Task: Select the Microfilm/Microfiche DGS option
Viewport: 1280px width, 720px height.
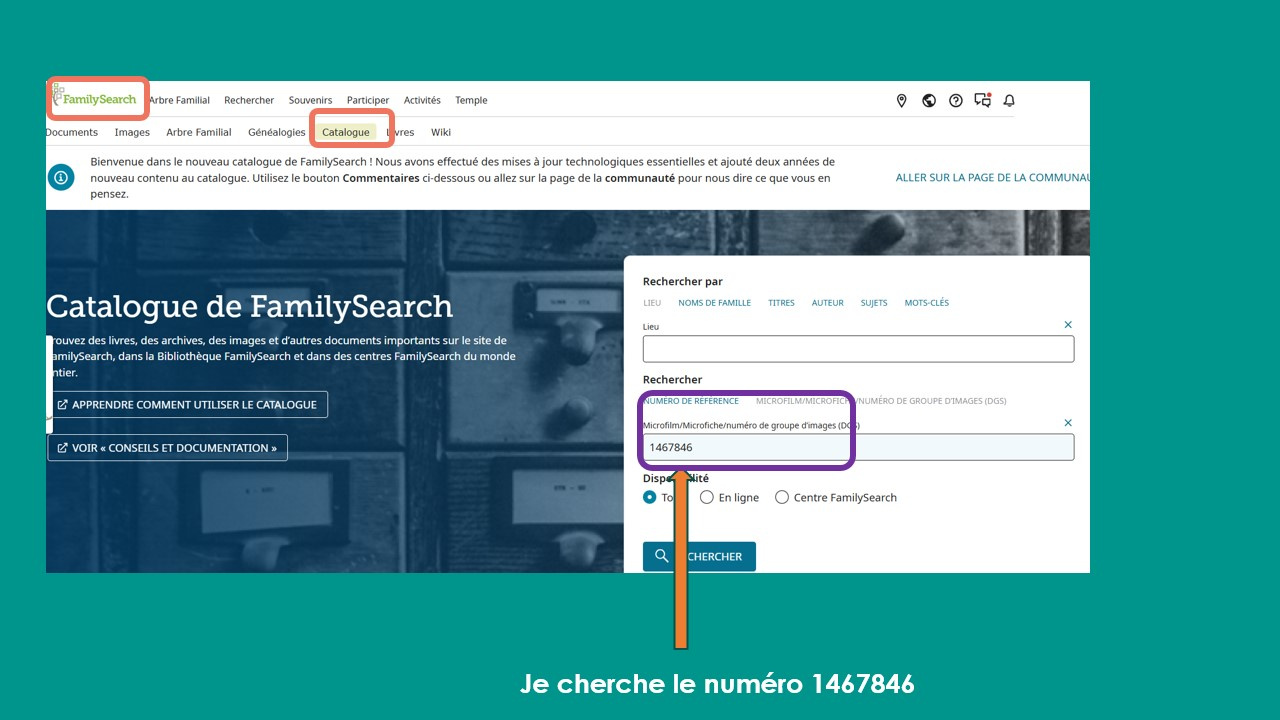Action: (881, 401)
